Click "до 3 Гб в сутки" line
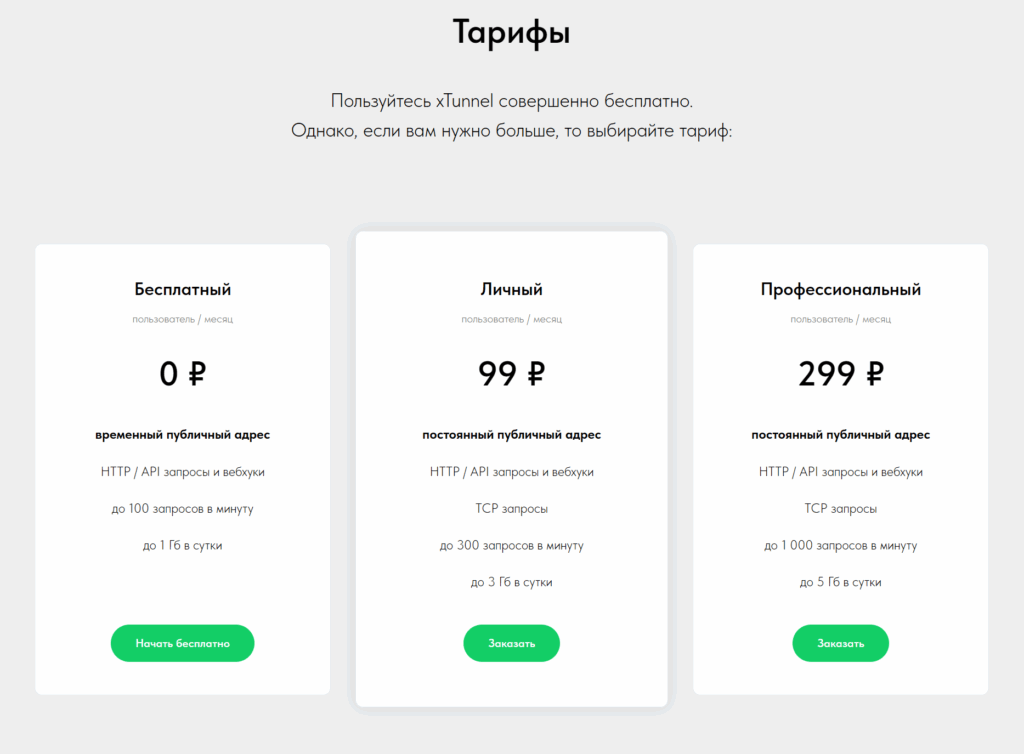 [x=511, y=582]
